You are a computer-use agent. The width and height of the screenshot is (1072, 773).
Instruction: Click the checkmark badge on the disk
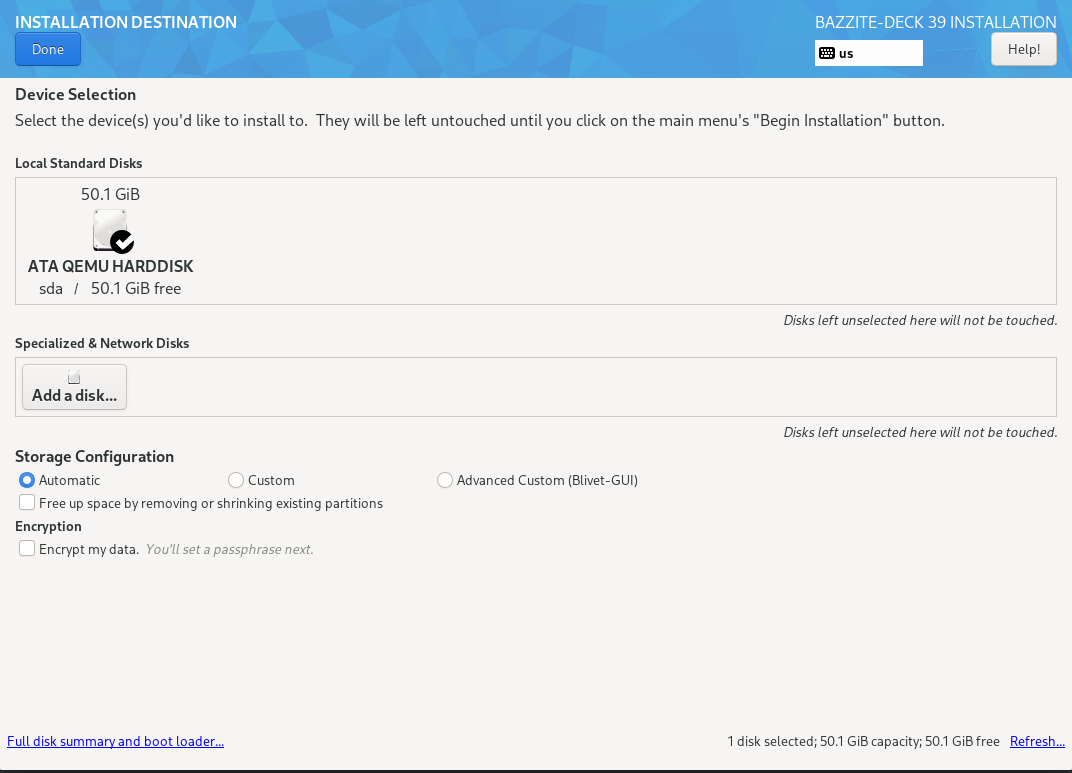click(x=122, y=241)
